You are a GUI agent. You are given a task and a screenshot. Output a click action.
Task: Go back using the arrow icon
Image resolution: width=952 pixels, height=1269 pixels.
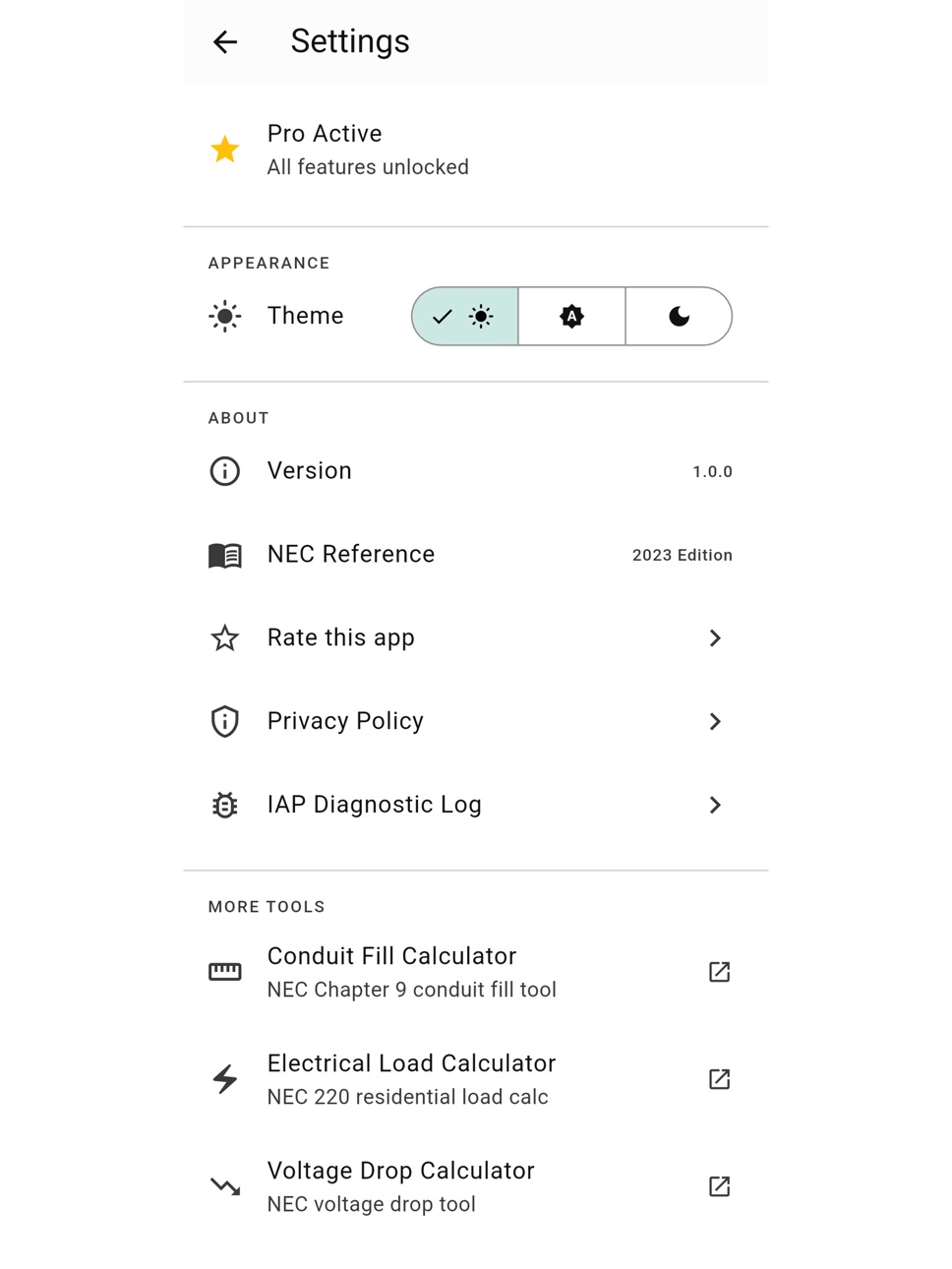click(225, 41)
